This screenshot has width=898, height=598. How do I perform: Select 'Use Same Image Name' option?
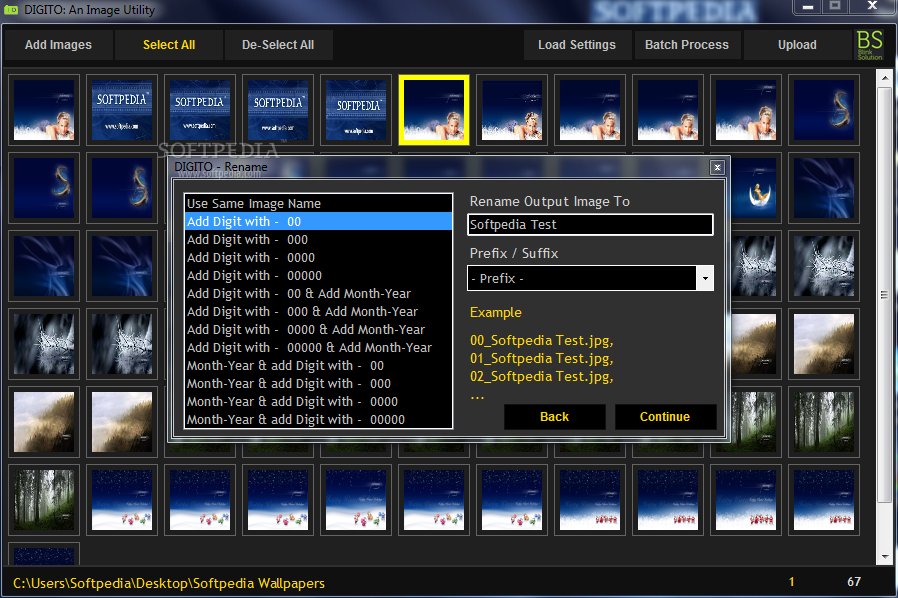point(318,203)
